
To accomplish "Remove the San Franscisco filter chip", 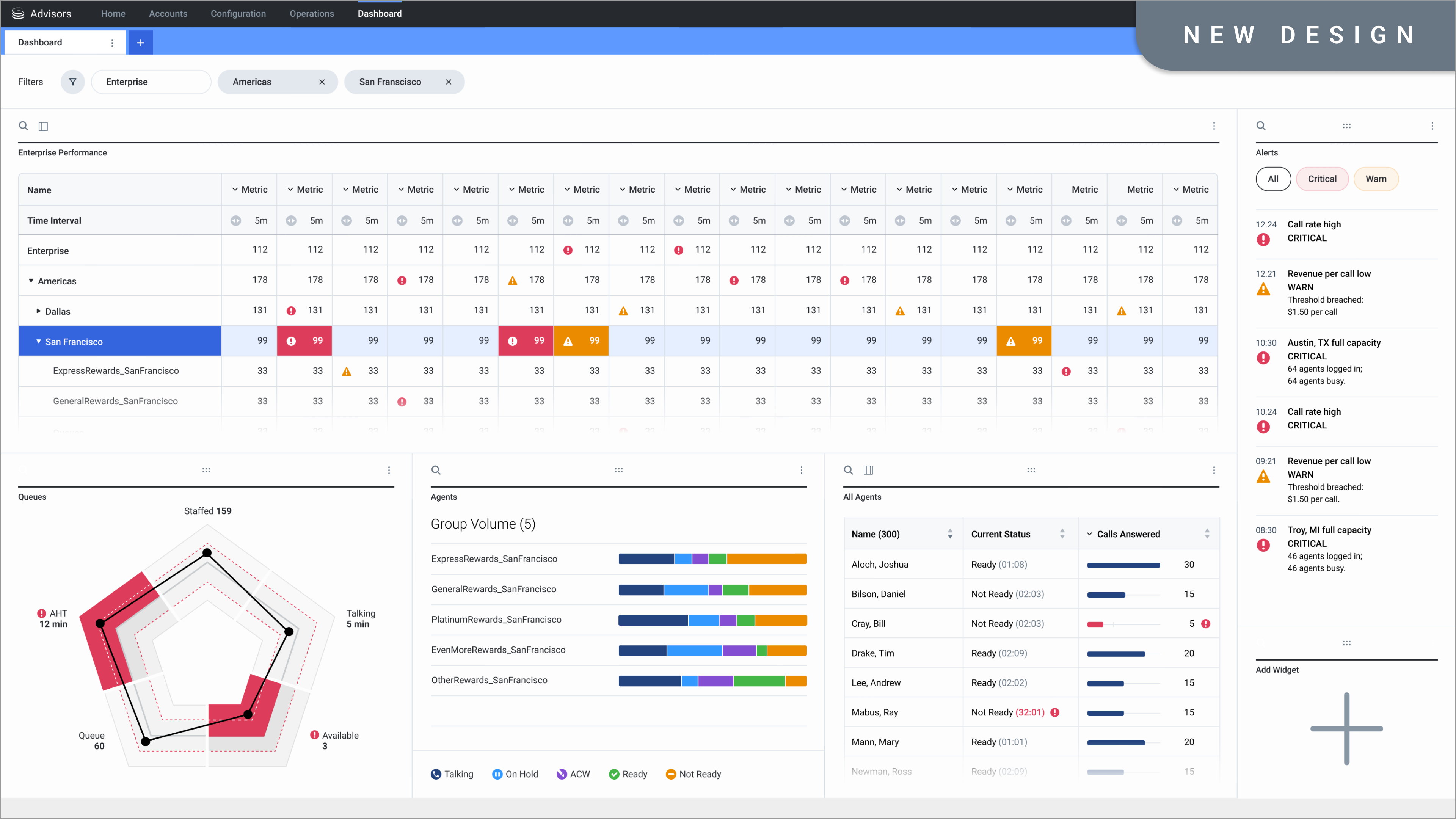I will 448,82.
